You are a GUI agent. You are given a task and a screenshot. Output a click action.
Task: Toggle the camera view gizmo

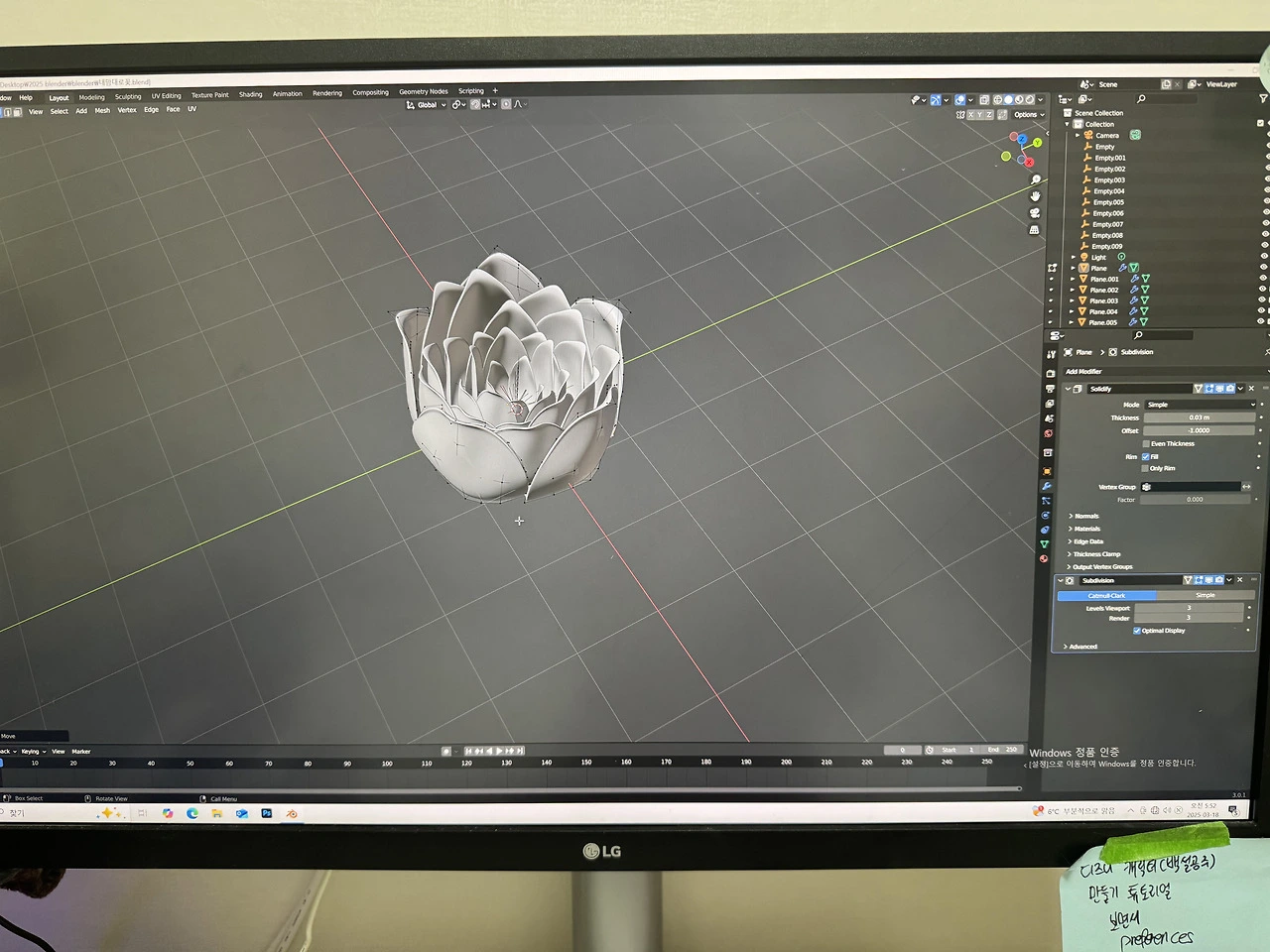[1035, 213]
